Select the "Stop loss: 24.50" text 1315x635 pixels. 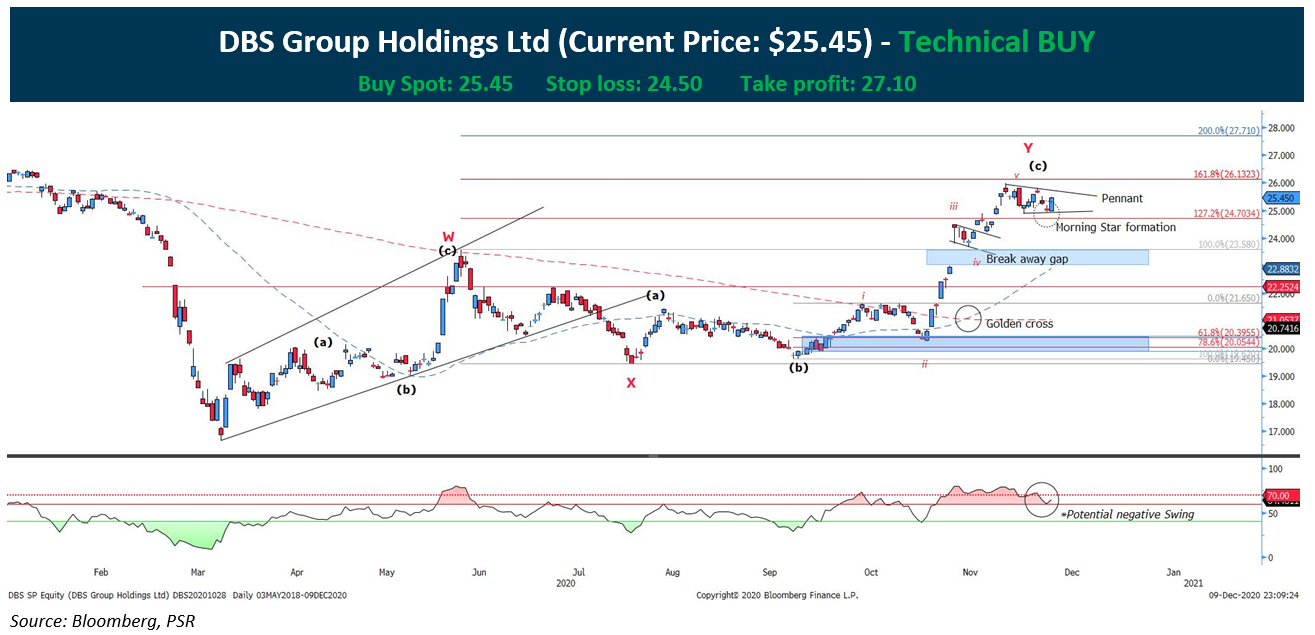[624, 84]
